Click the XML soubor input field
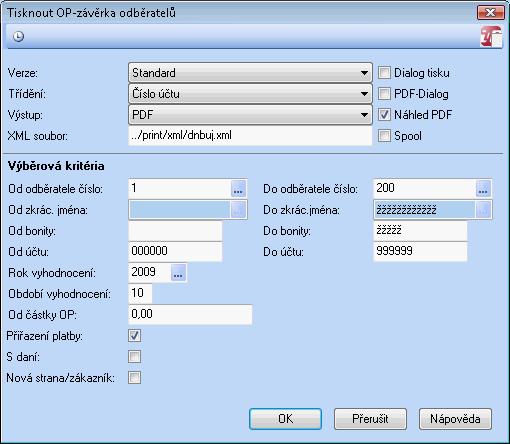Image resolution: width=510 pixels, height=444 pixels. click(x=250, y=136)
